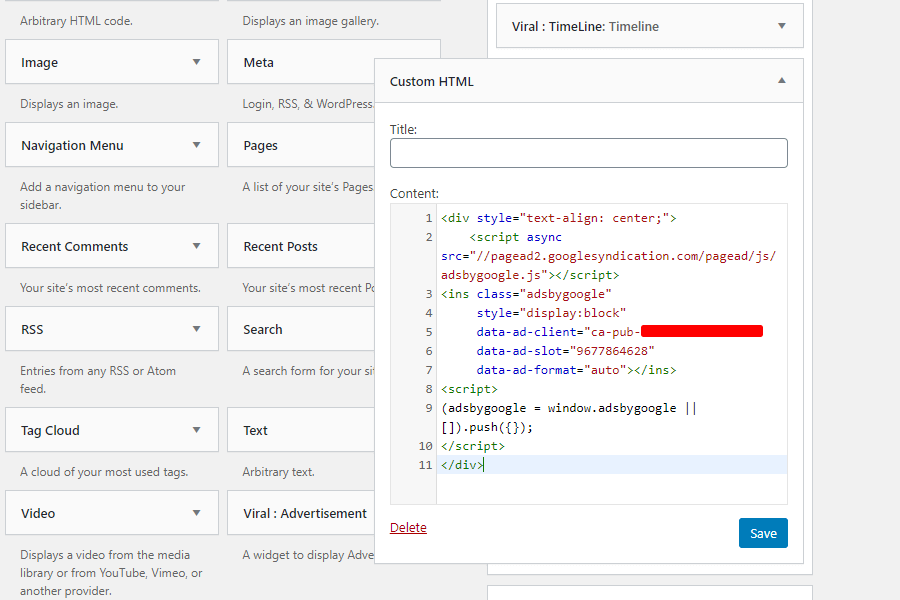Click the Viral : TimeLine widget title
The image size is (900, 600).
click(585, 26)
